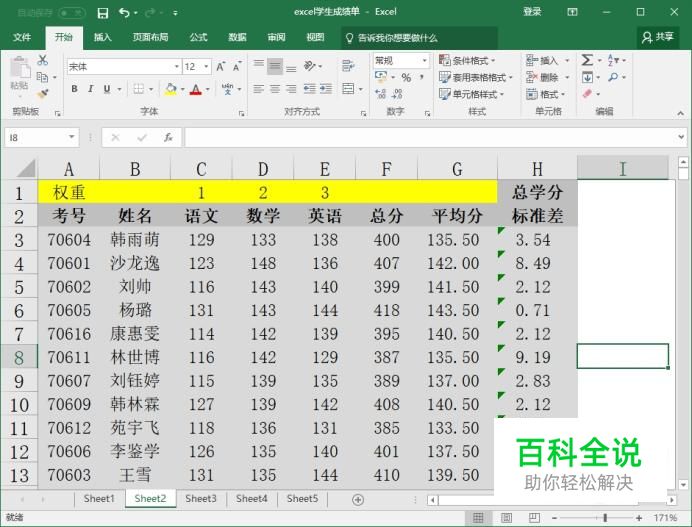The height and width of the screenshot is (527, 692).
Task: Open the Insert Function fx dialog
Action: 168,138
